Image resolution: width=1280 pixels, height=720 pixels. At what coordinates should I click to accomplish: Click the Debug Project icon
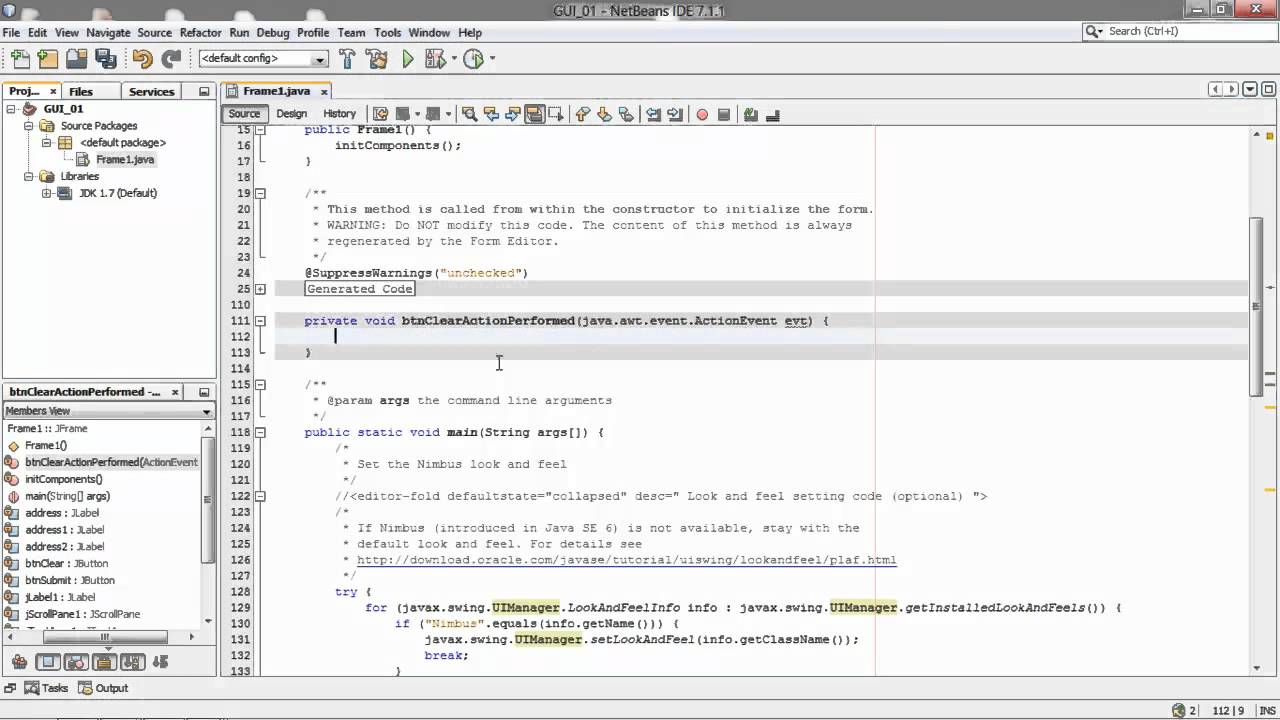click(x=434, y=59)
